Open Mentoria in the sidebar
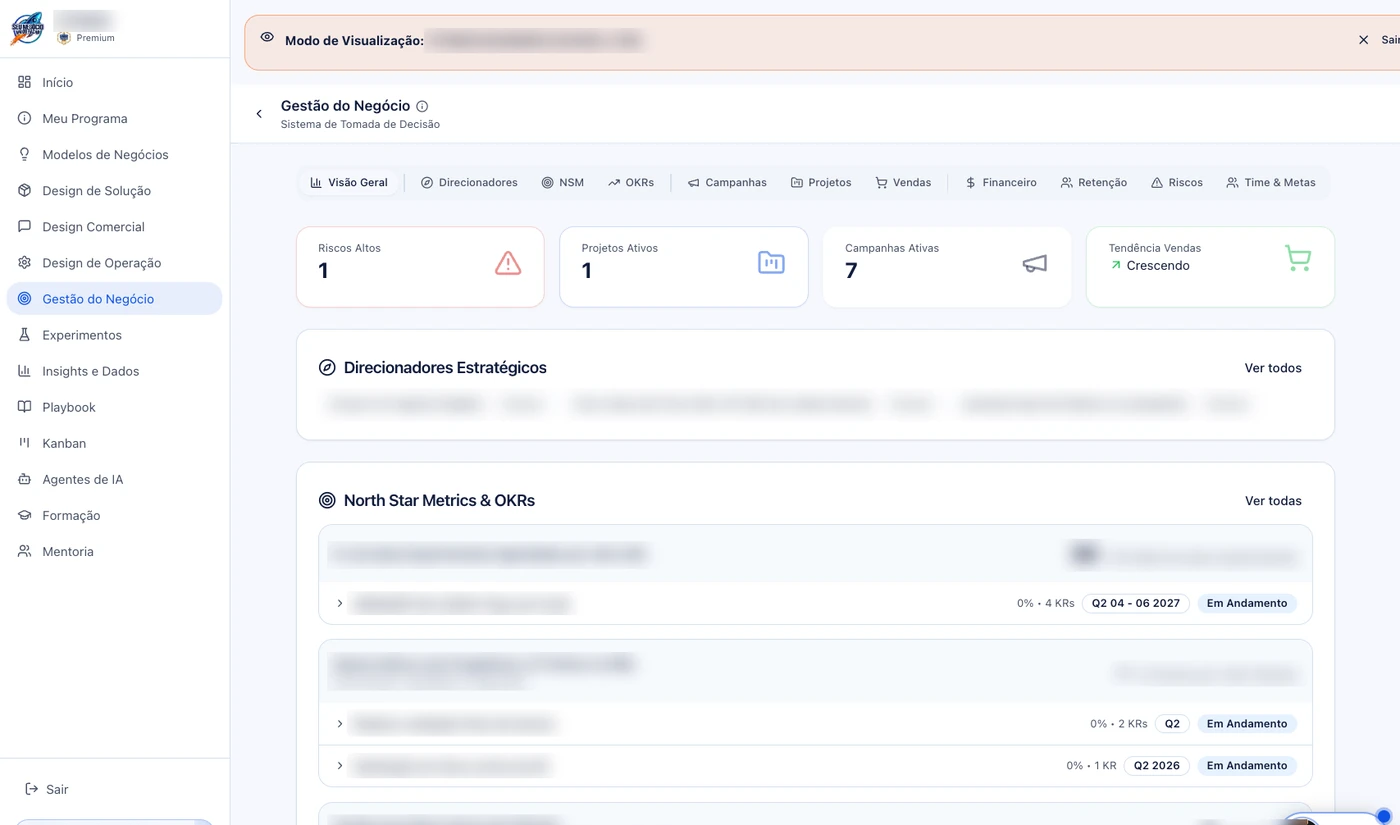This screenshot has height=825, width=1400. pos(114,551)
